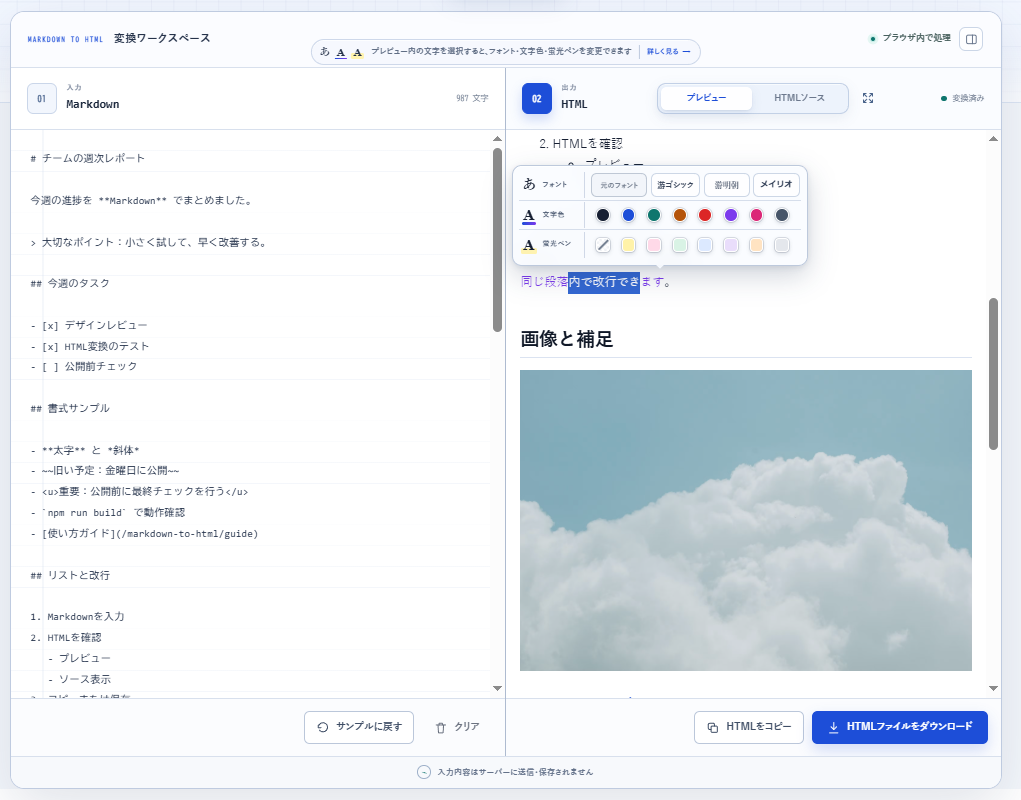This screenshot has height=800, width=1021.
Task: Pick the red text color swatch
Action: tap(705, 215)
